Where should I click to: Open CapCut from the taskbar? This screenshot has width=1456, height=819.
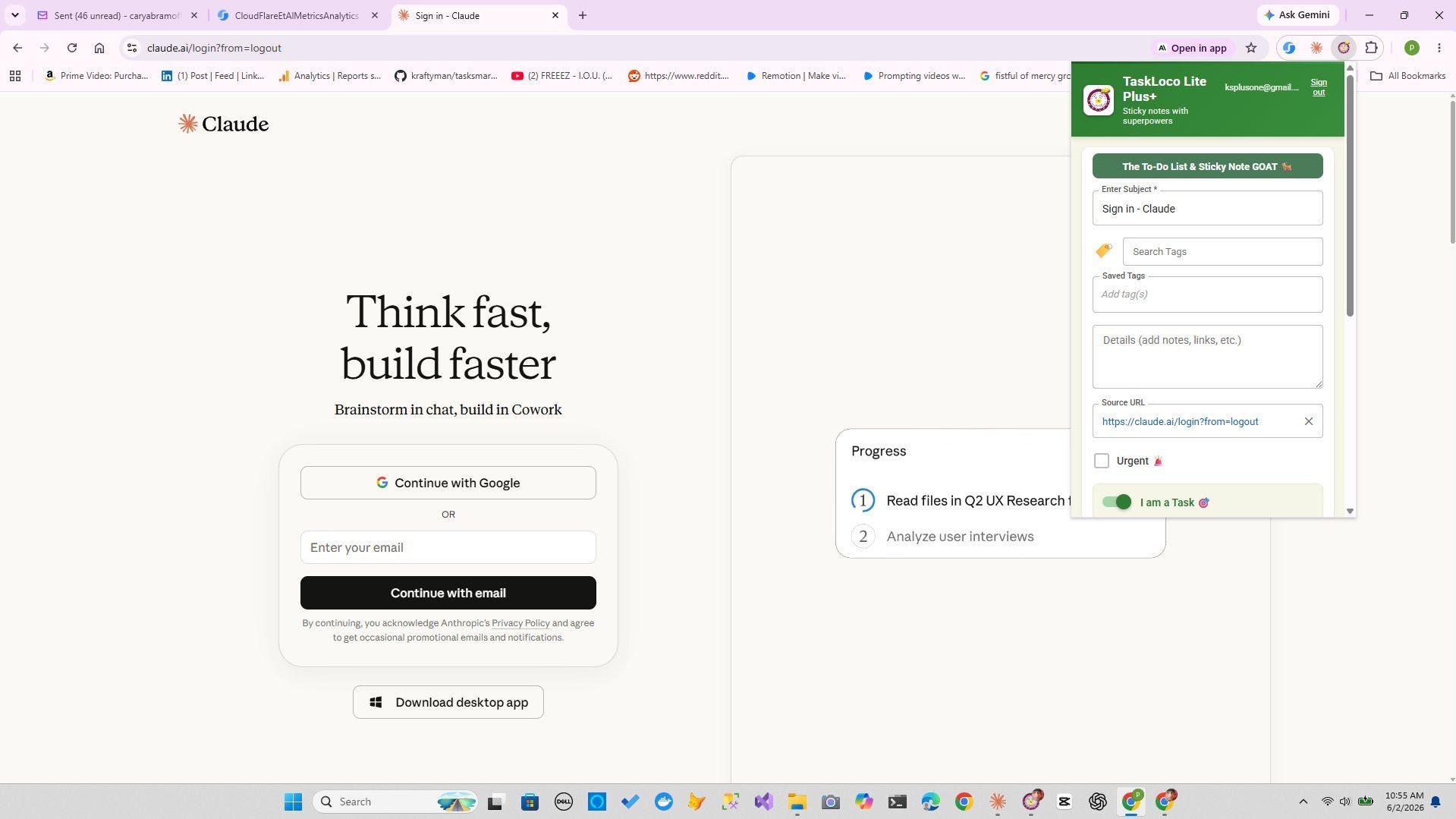pyautogui.click(x=1064, y=802)
